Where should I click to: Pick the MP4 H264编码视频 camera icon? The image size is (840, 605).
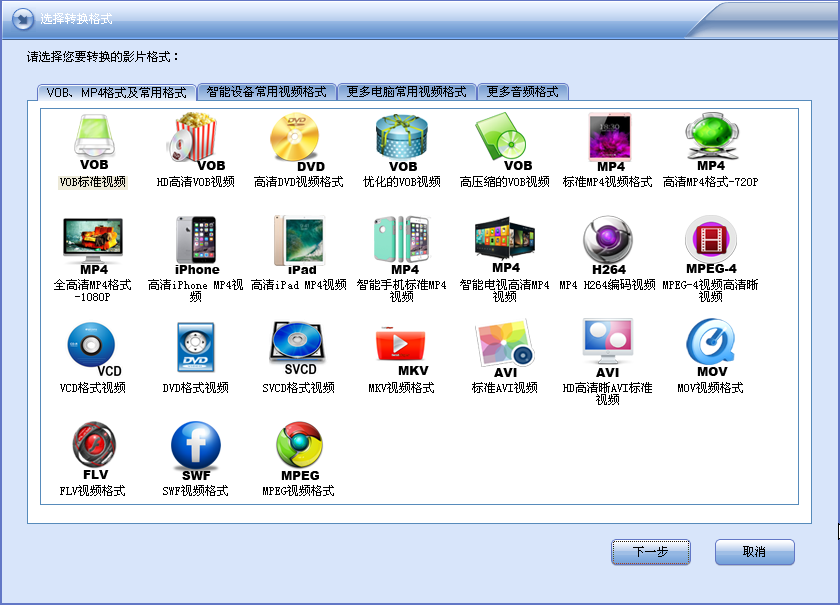608,245
